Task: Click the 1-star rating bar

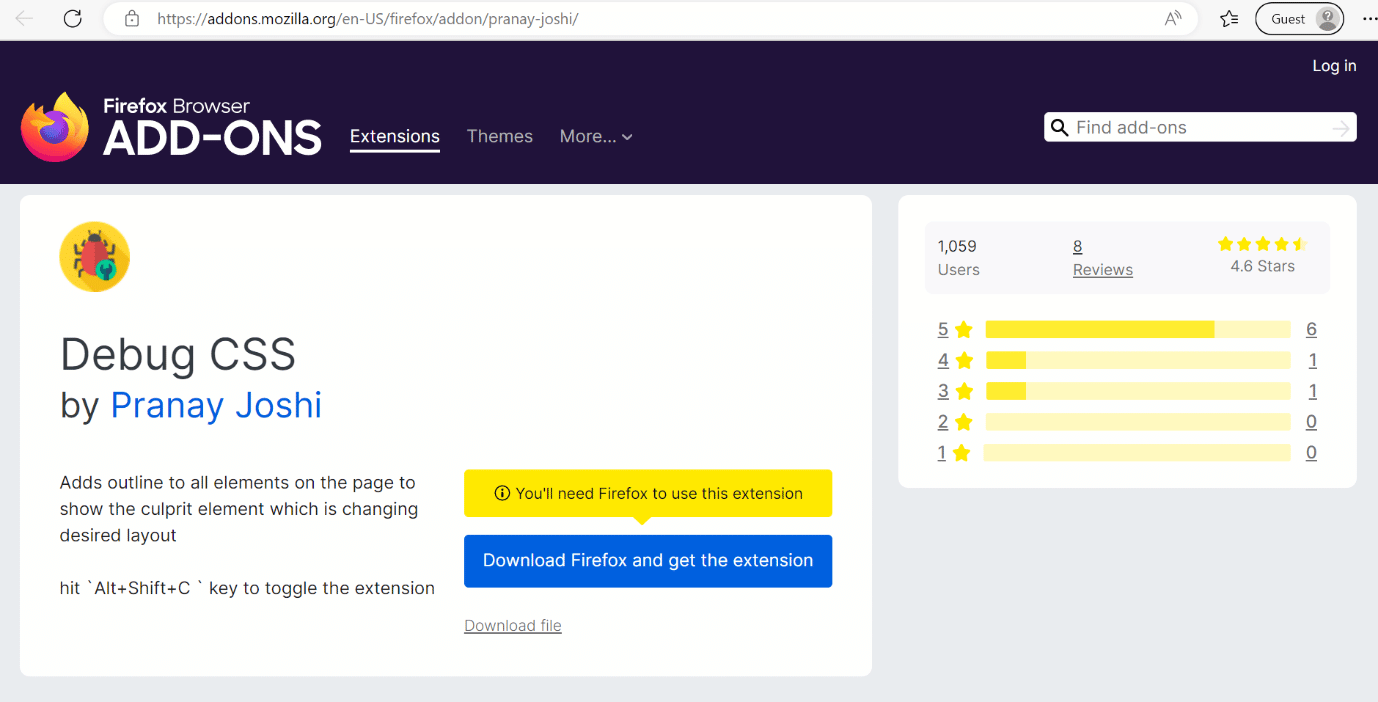Action: point(1137,453)
